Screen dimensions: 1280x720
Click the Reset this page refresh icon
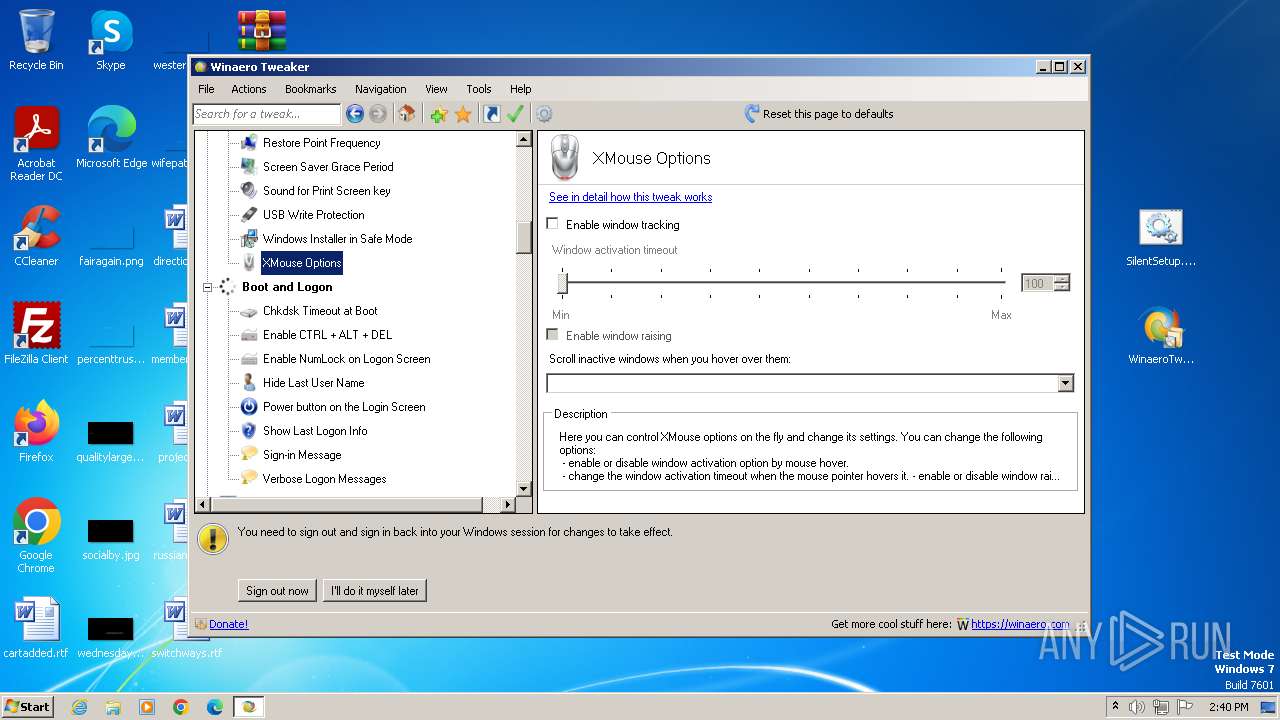click(x=752, y=114)
